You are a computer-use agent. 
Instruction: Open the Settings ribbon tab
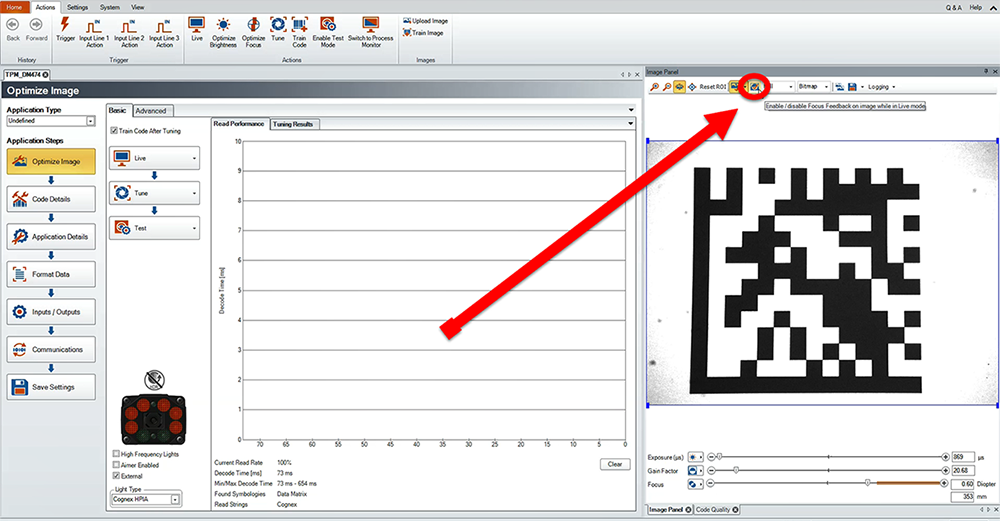(78, 7)
